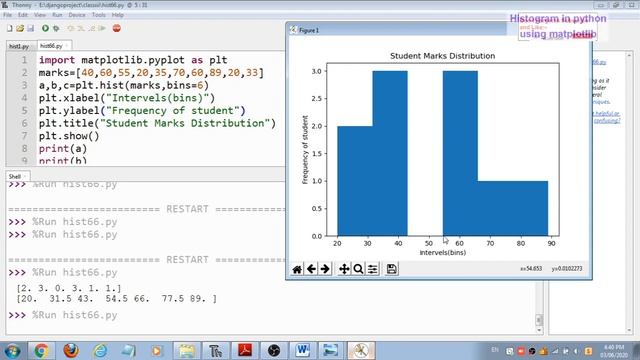Image resolution: width=640 pixels, height=360 pixels.
Task: Click the marks list on line 2
Action: point(170,73)
